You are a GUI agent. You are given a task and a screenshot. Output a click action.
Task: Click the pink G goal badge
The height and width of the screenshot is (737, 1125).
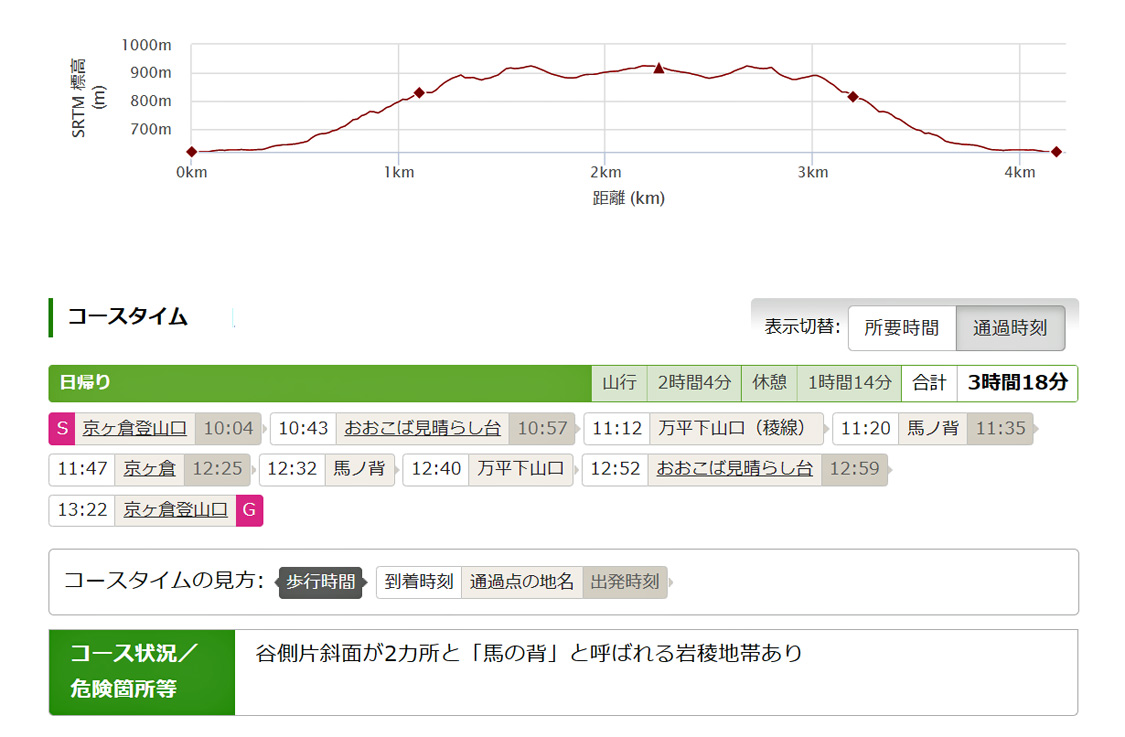pos(249,510)
